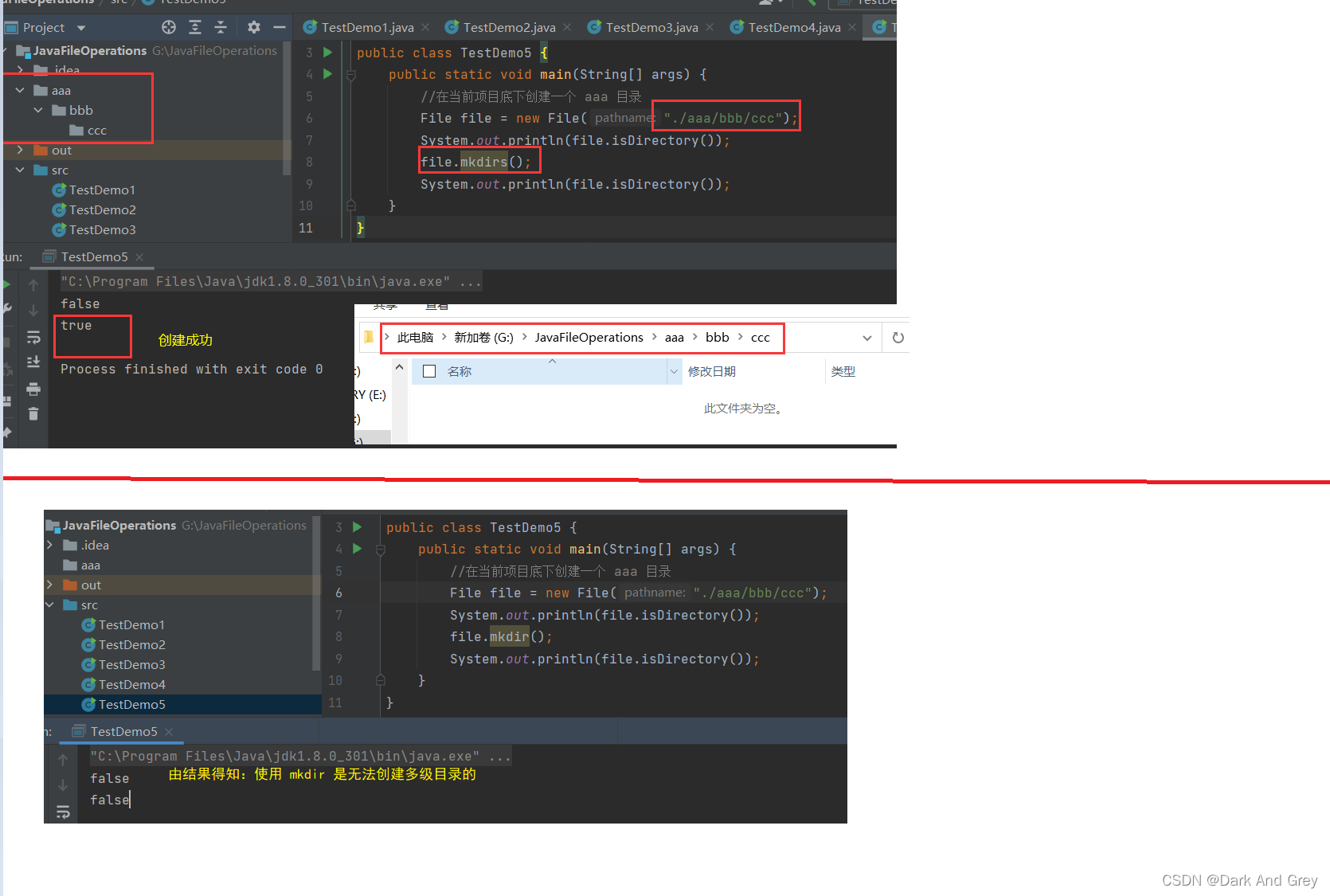Image resolution: width=1330 pixels, height=896 pixels.
Task: Click run gutter arrow on line 3, lower editor
Action: [357, 527]
